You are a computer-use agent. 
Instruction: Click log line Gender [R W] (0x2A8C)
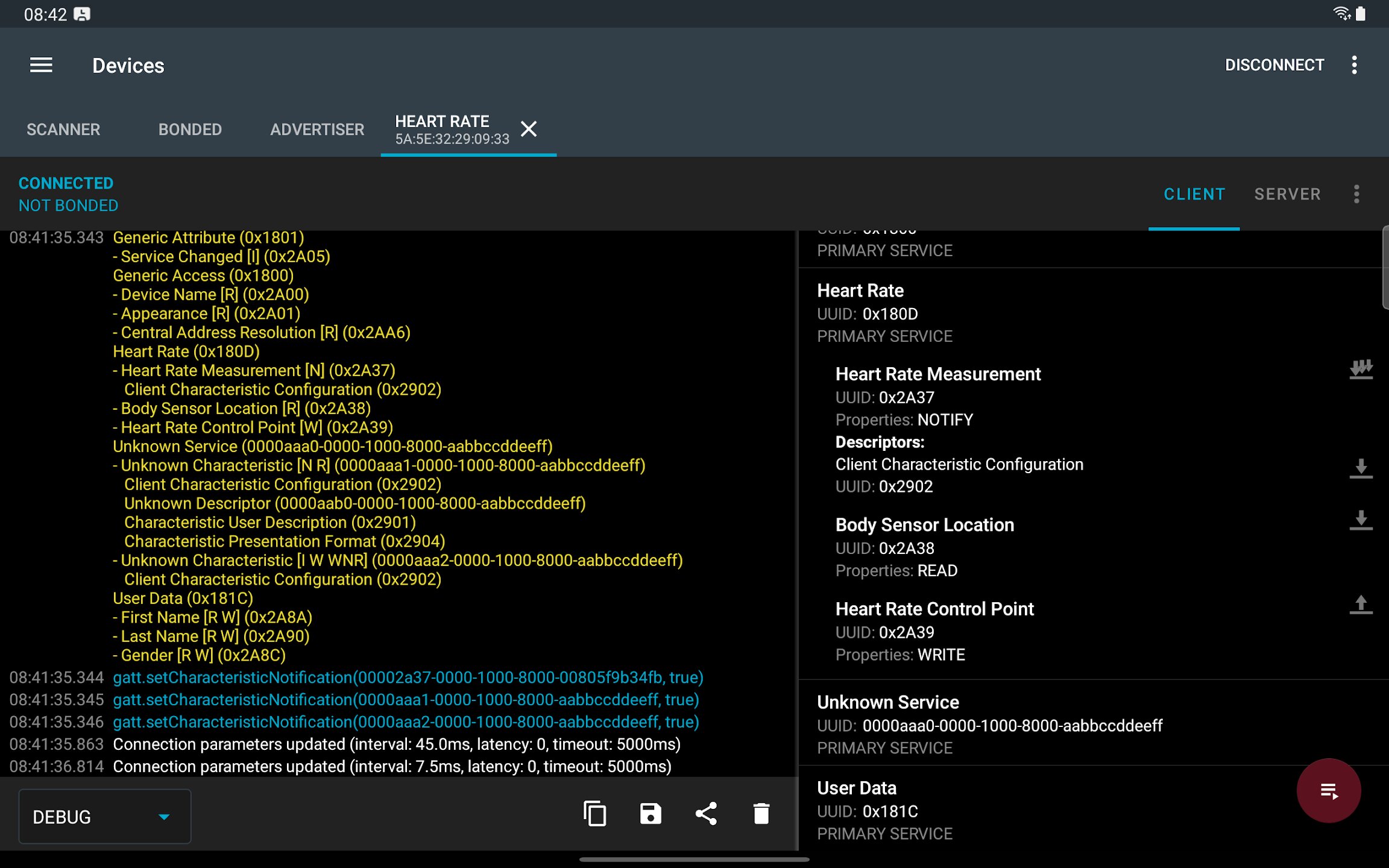pyautogui.click(x=199, y=655)
